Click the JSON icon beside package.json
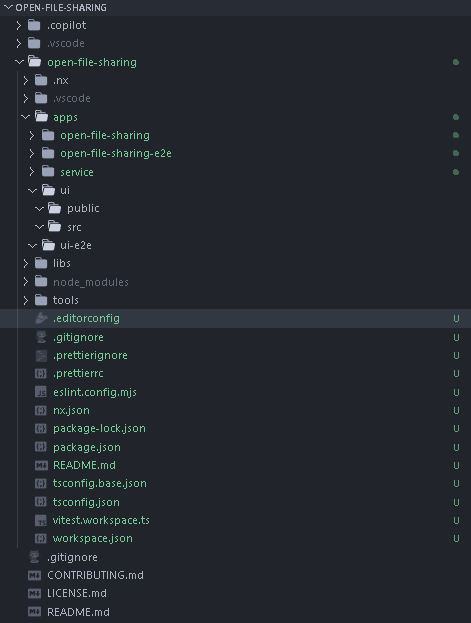 pos(41,447)
